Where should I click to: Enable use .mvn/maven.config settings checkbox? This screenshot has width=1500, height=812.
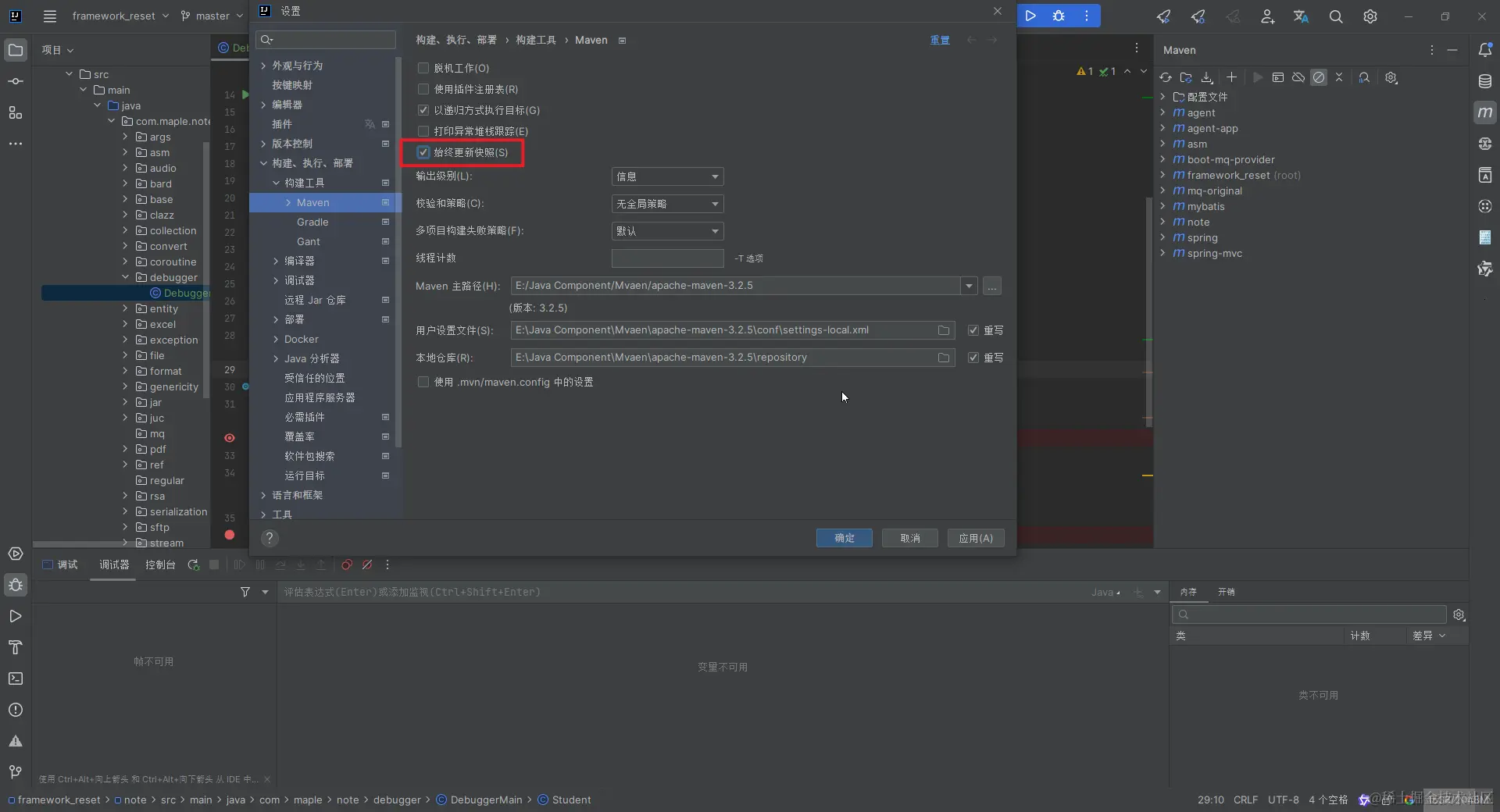coord(423,382)
